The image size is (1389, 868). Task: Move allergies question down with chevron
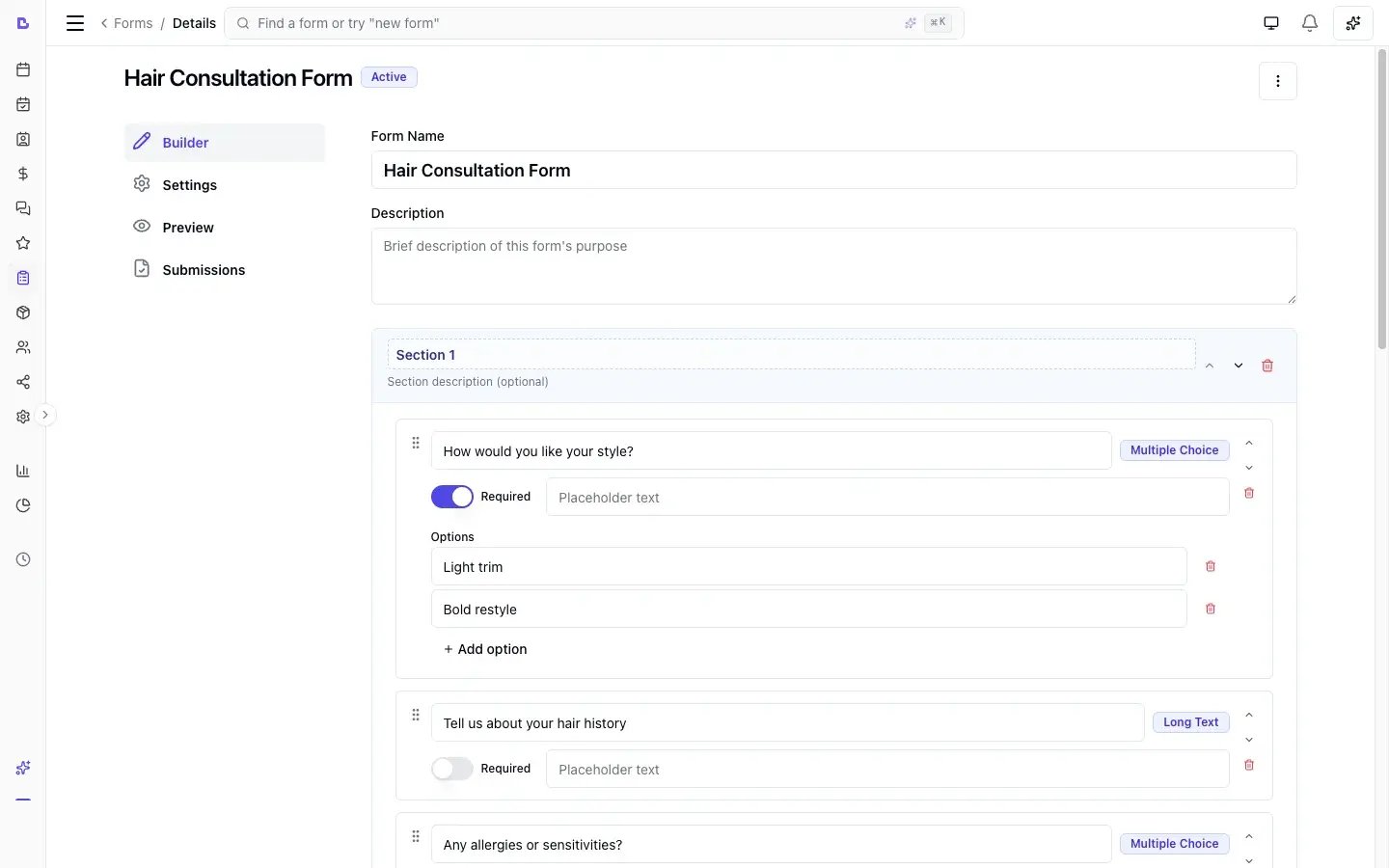click(x=1249, y=860)
